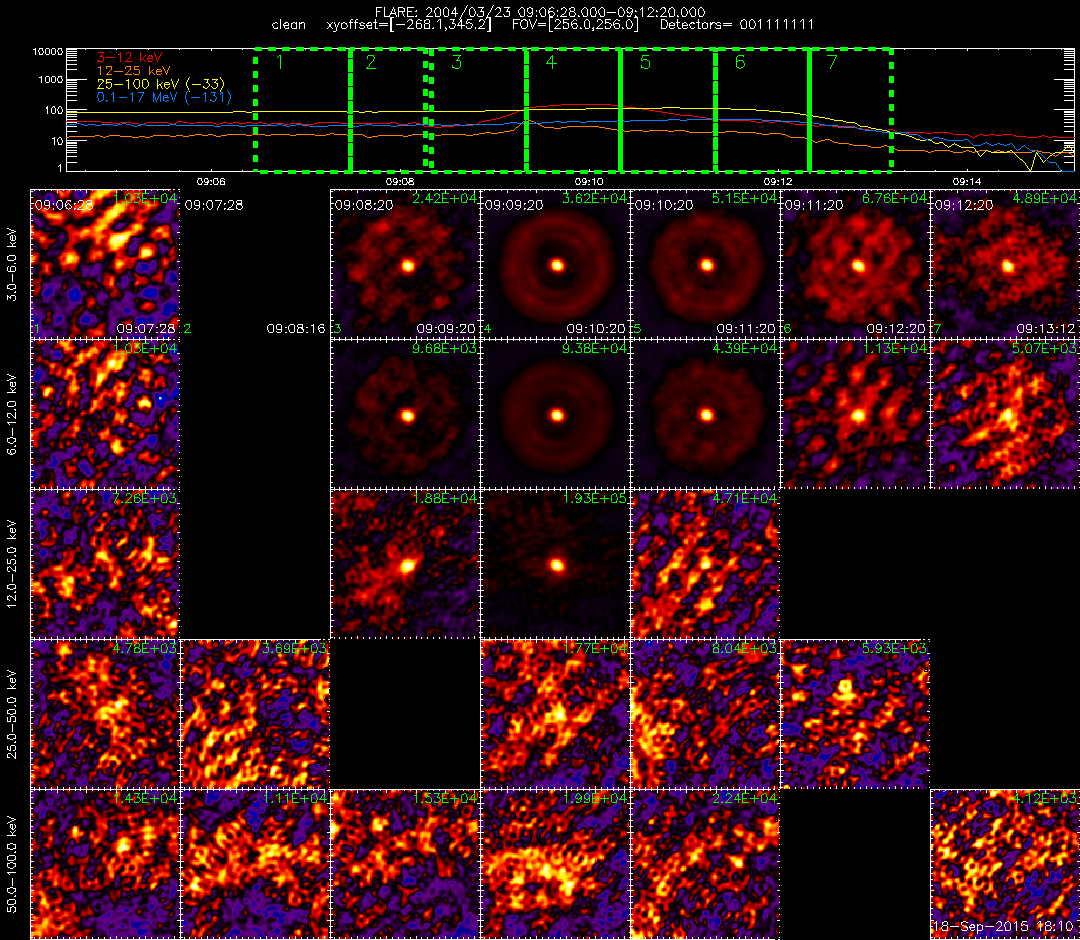The width and height of the screenshot is (1080, 940).
Task: Click the '10000' y-axis label
Action: tap(48, 52)
